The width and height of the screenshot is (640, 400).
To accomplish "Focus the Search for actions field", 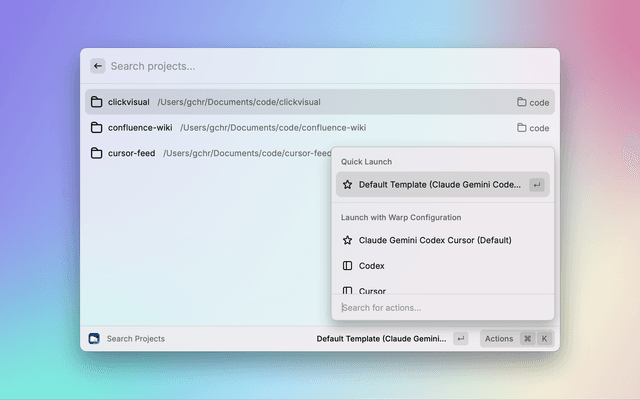I will (440, 308).
